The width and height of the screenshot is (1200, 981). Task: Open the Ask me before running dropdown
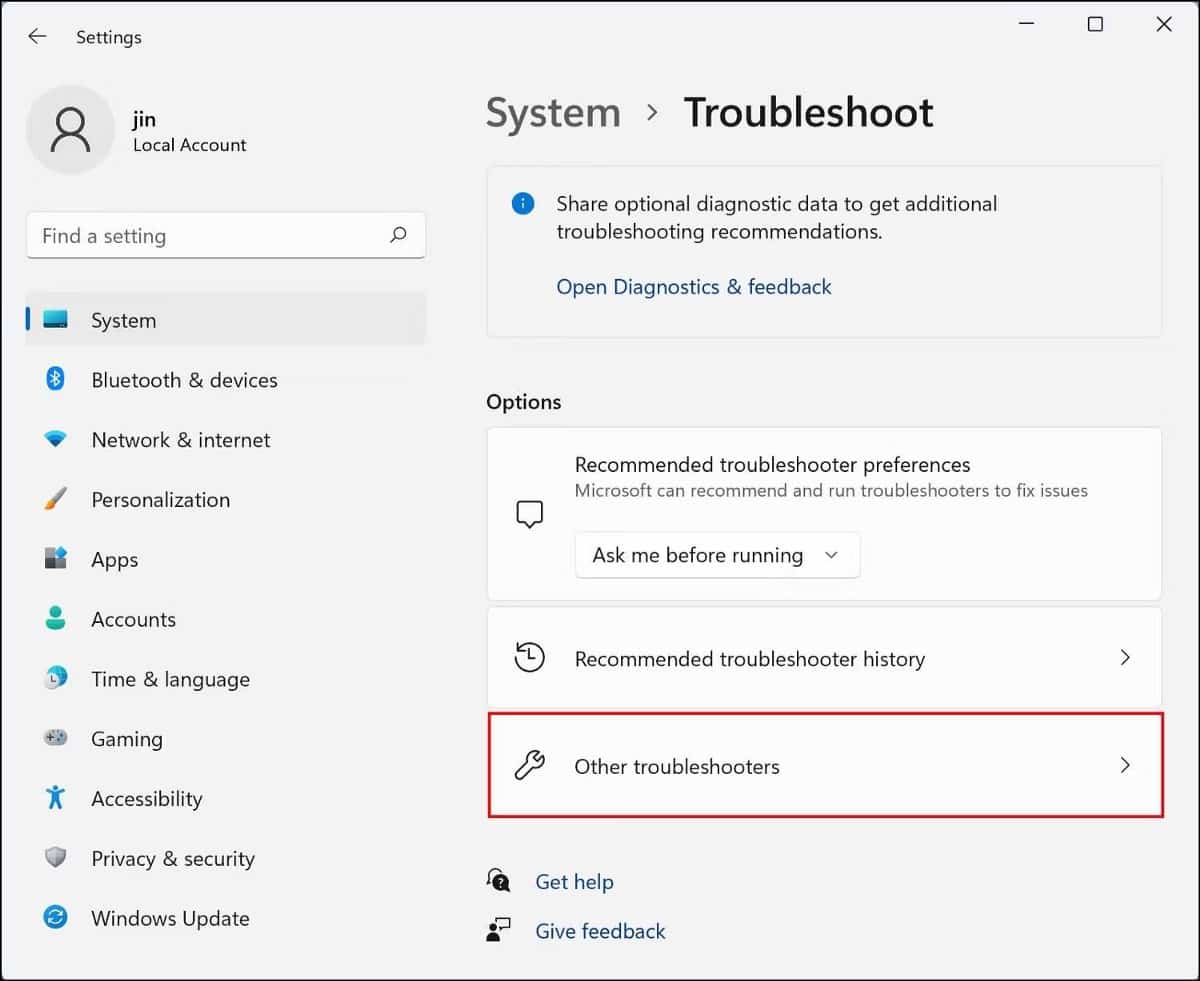click(x=717, y=555)
